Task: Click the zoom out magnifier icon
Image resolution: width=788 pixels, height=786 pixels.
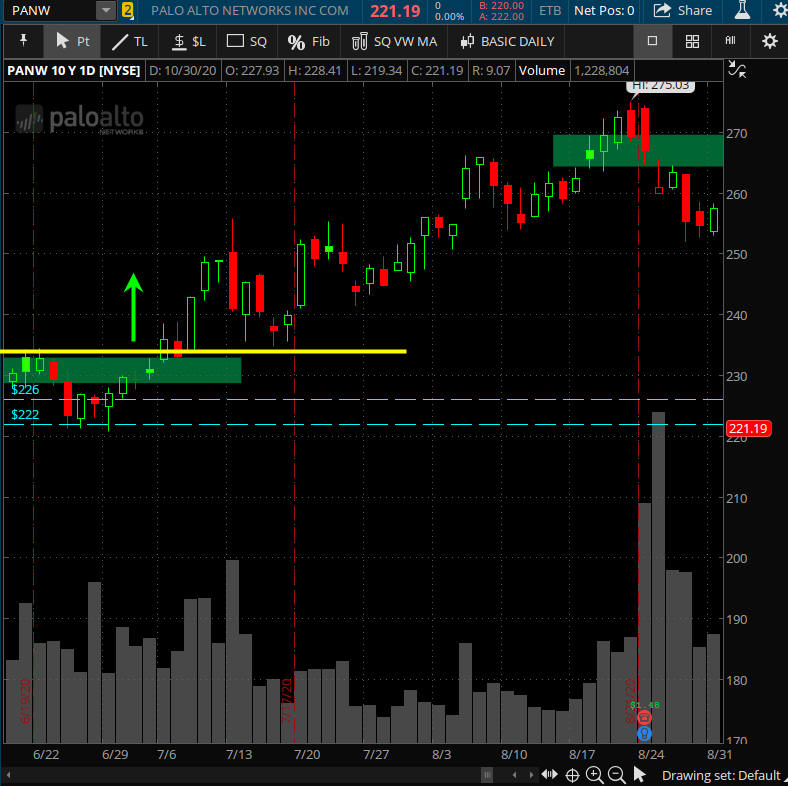Action: (x=616, y=775)
